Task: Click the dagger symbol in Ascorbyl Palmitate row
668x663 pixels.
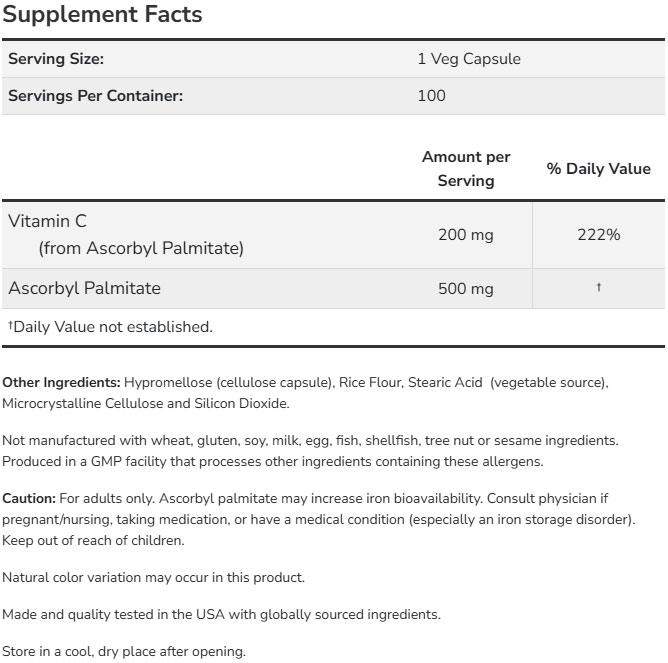Action: (599, 288)
